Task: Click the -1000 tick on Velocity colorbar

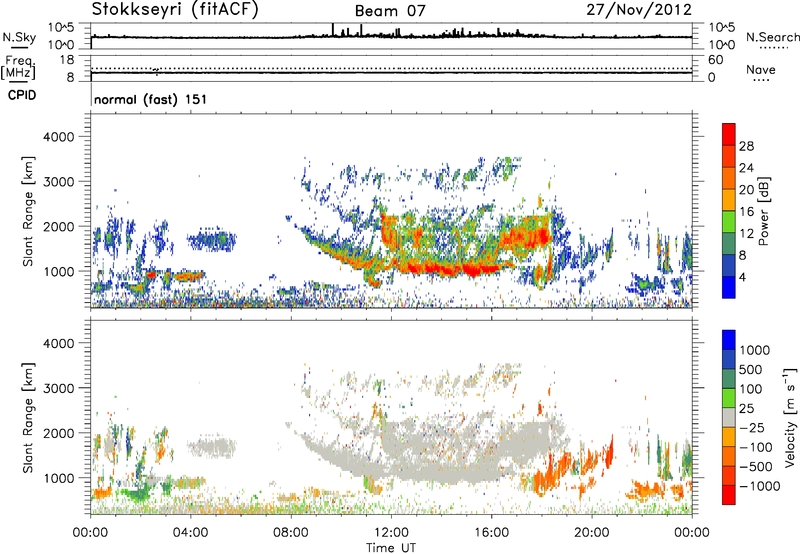Action: click(x=759, y=486)
